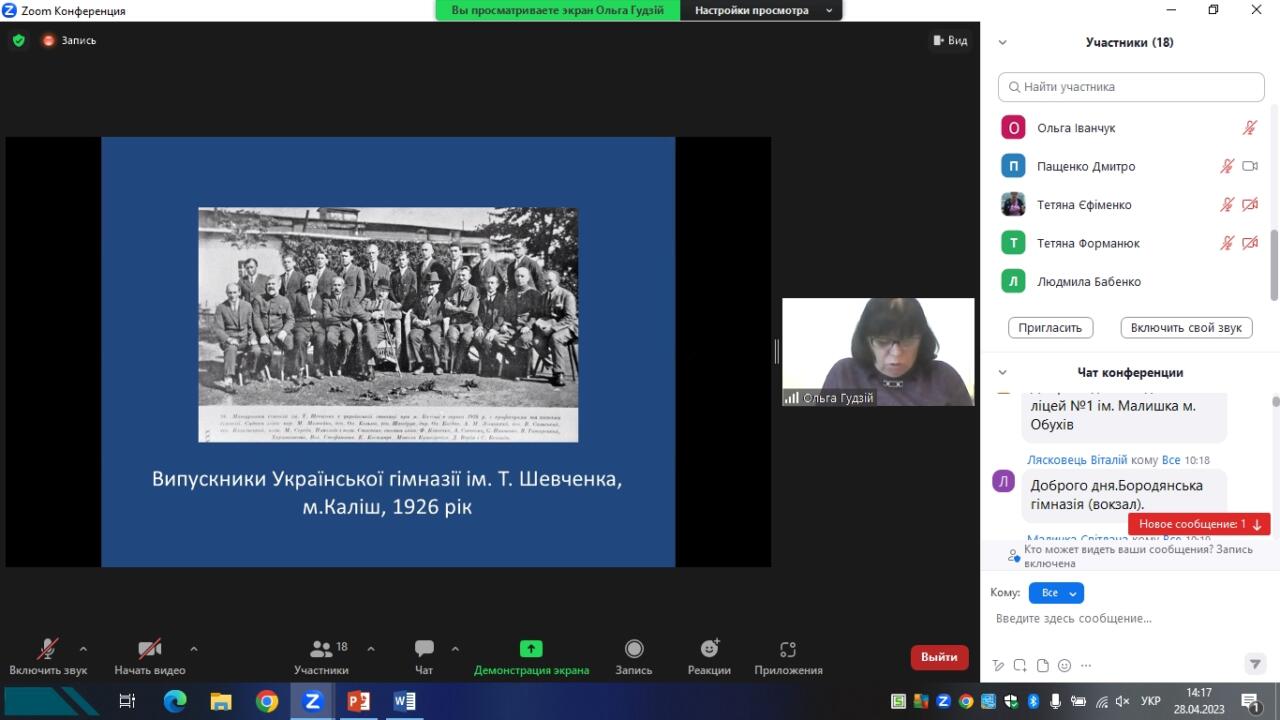The width and height of the screenshot is (1280, 720).
Task: Select participant 'Людмила Бабенко'
Action: [1089, 281]
